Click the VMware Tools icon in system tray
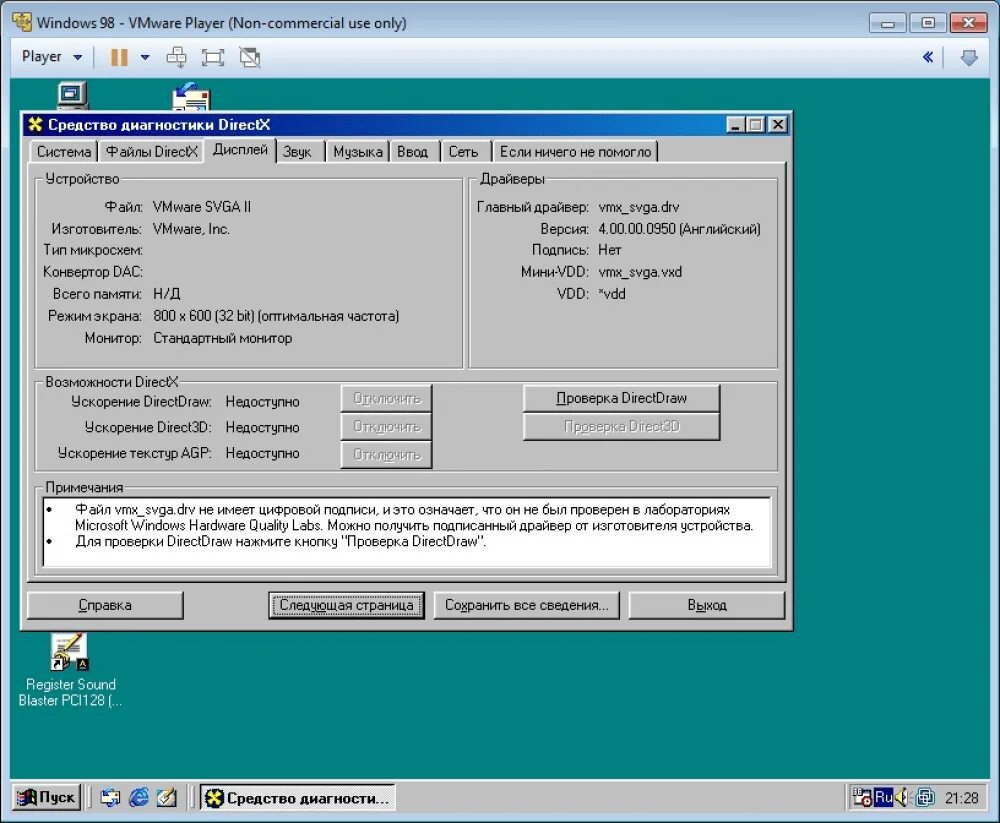The image size is (1000, 823). (x=925, y=797)
